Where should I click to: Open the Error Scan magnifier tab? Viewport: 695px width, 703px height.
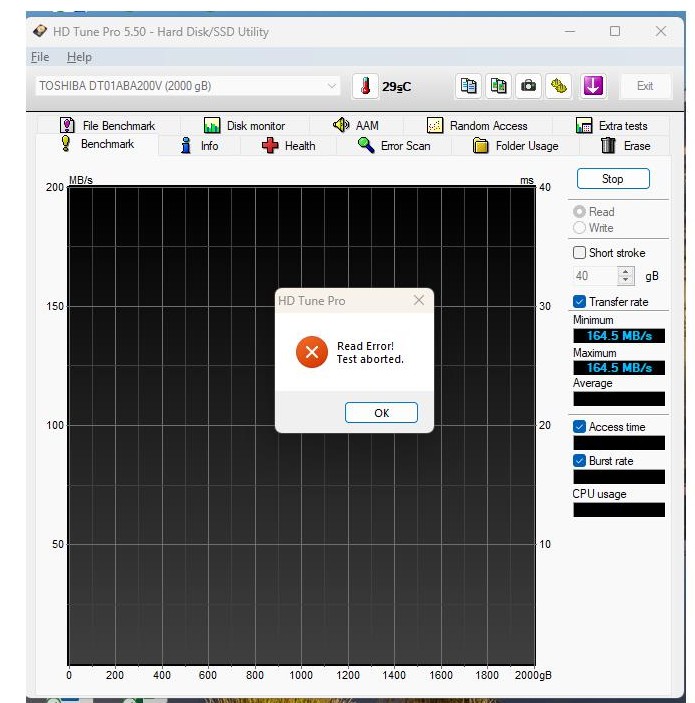pyautogui.click(x=394, y=146)
